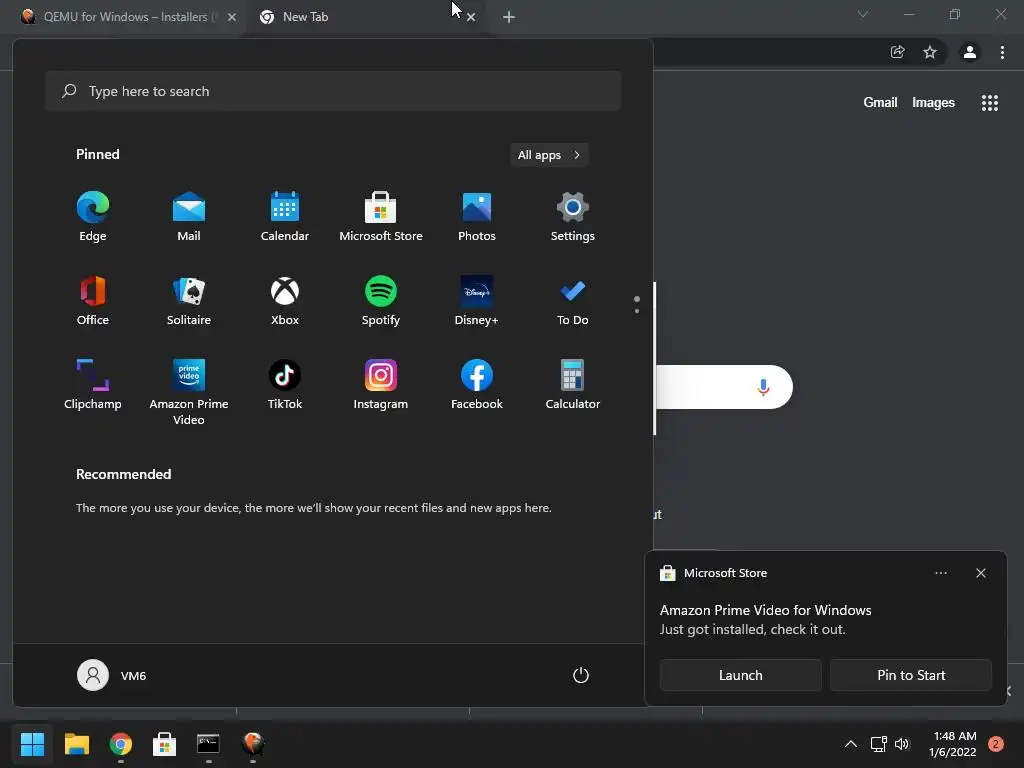Image resolution: width=1024 pixels, height=768 pixels.
Task: Open the QEMU app on the taskbar
Action: (x=253, y=744)
